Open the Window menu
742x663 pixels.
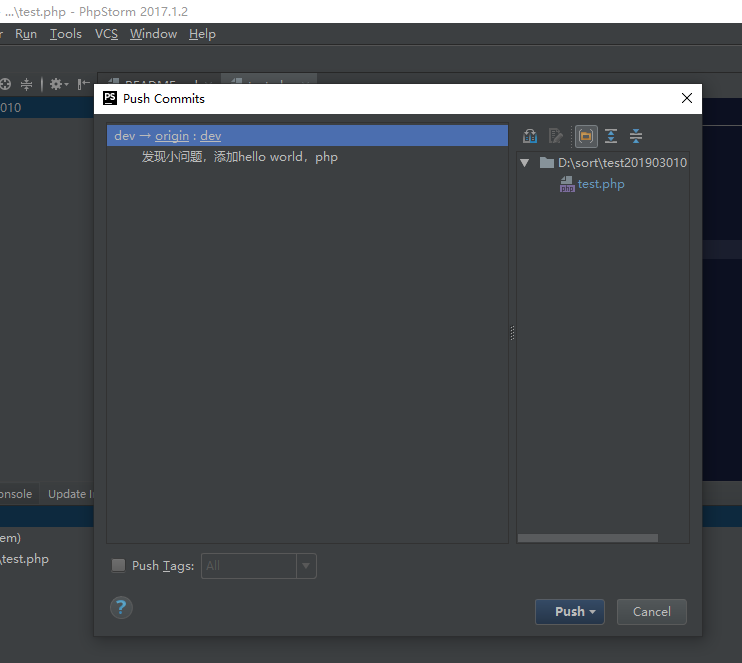click(153, 34)
